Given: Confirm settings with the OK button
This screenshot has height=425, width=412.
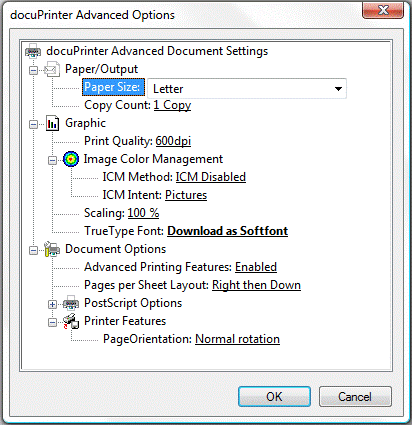Looking at the screenshot, I should (274, 397).
